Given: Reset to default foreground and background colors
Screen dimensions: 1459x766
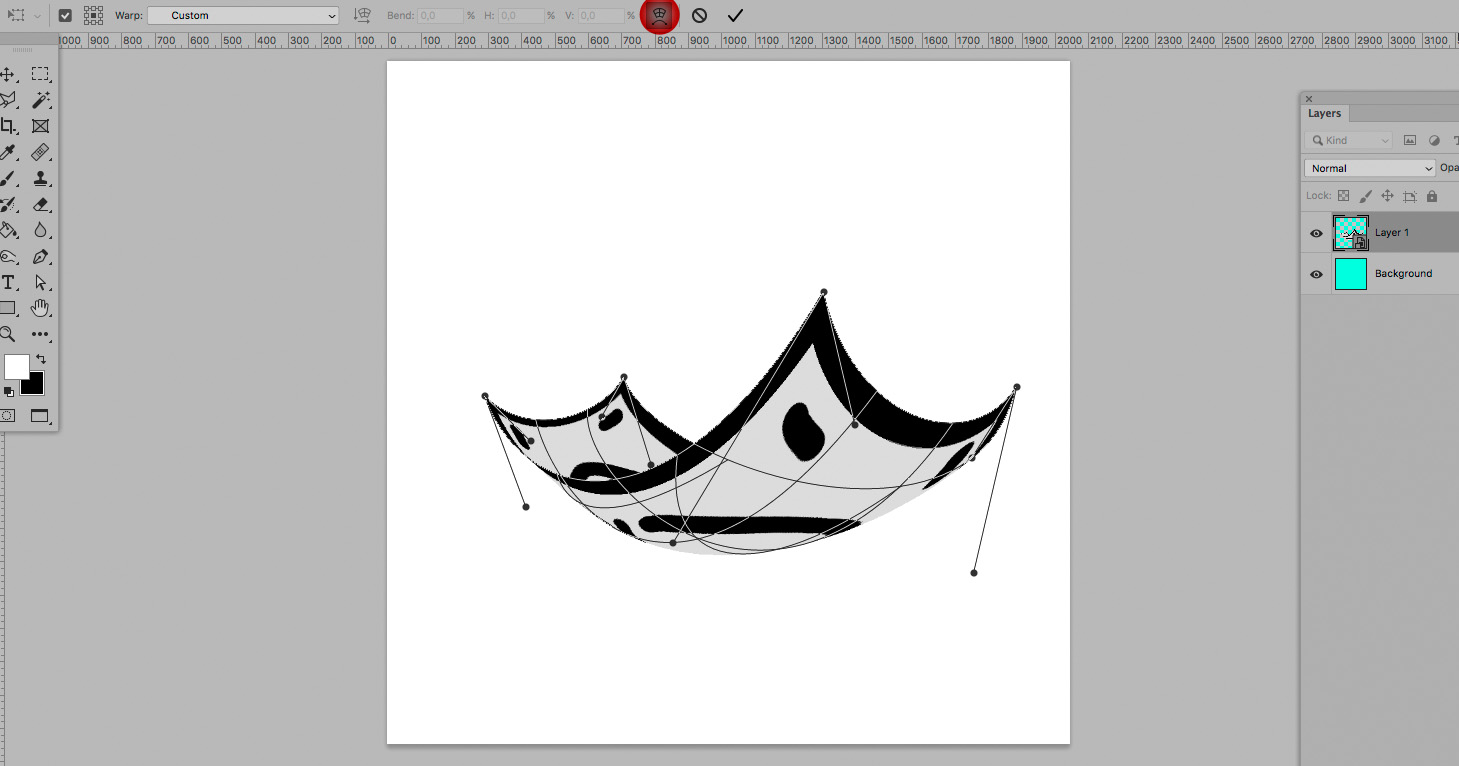Looking at the screenshot, I should tap(8, 392).
